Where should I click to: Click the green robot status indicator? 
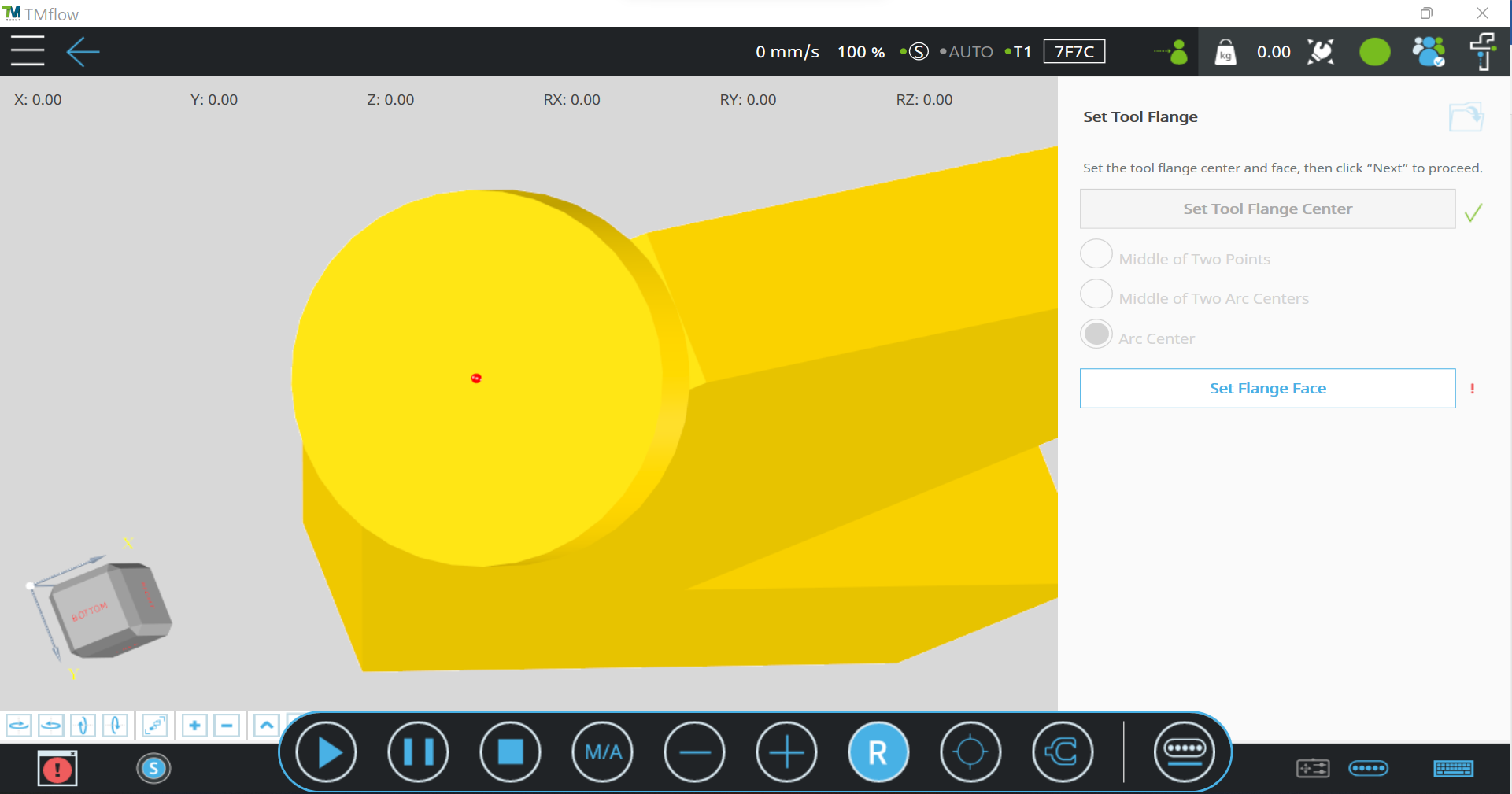click(1374, 53)
